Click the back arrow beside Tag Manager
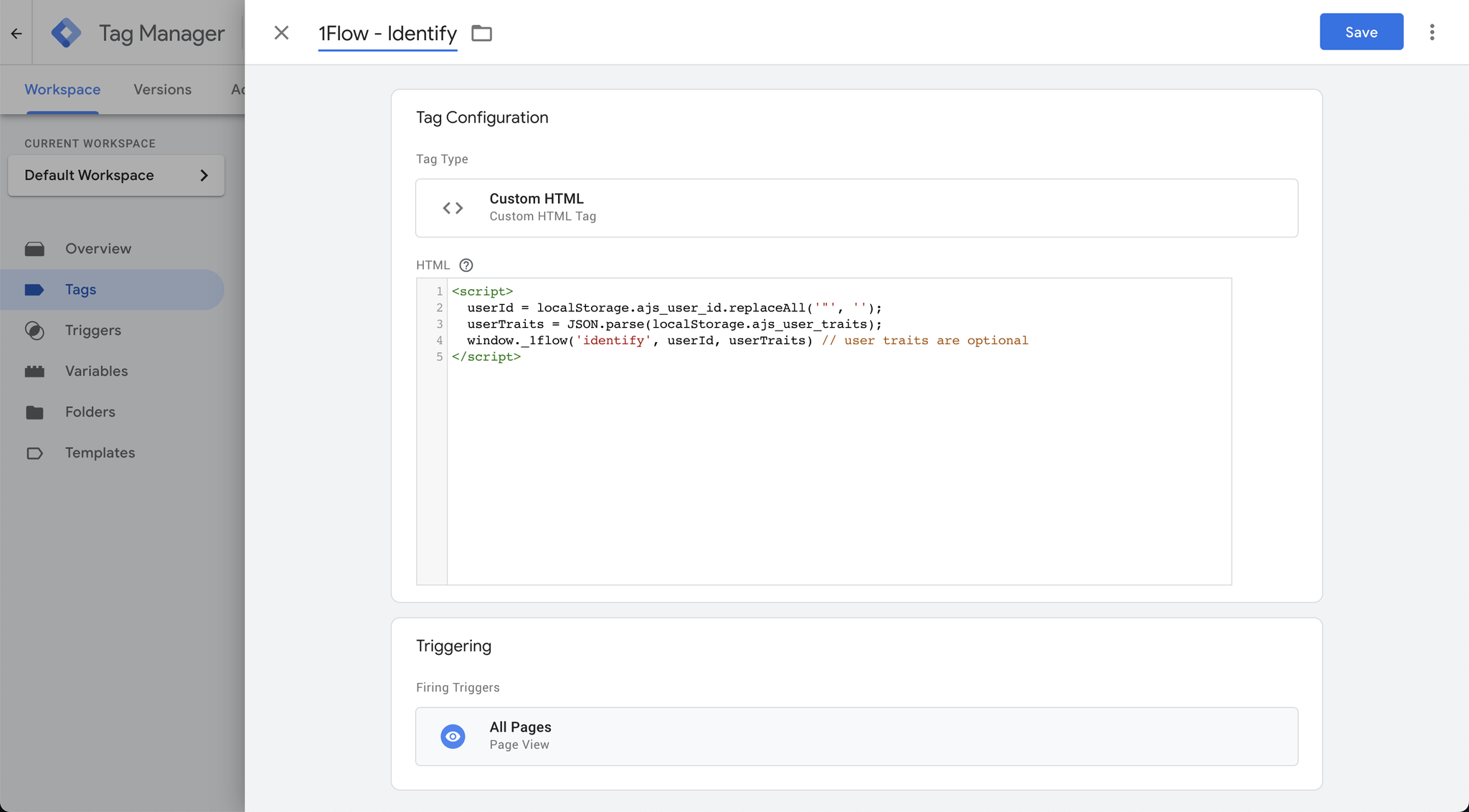 [x=16, y=33]
